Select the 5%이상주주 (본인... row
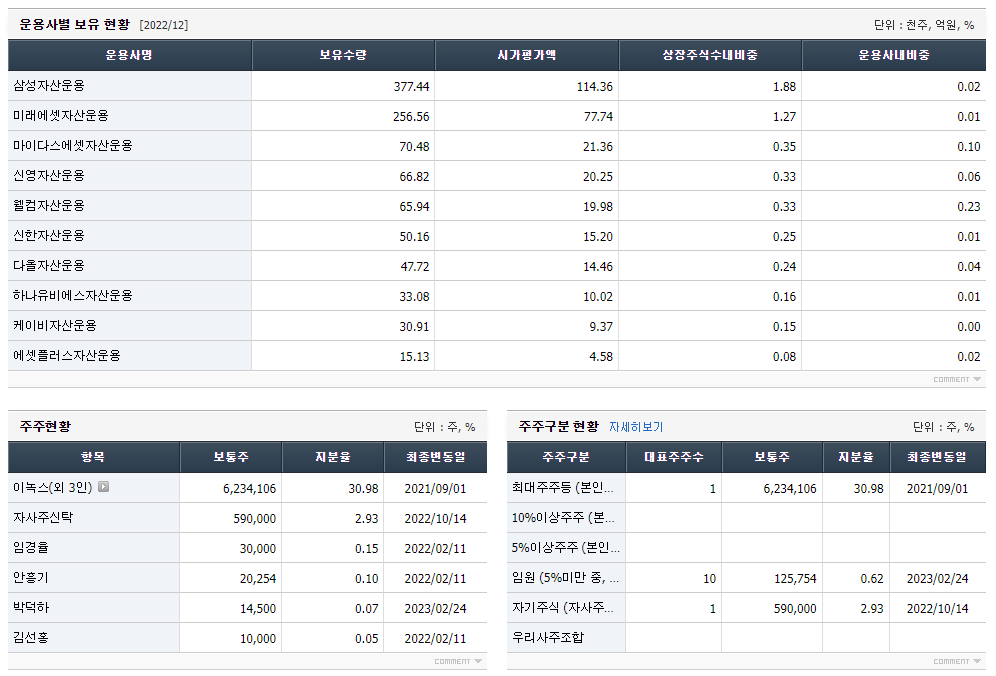The width and height of the screenshot is (996, 676). point(746,548)
